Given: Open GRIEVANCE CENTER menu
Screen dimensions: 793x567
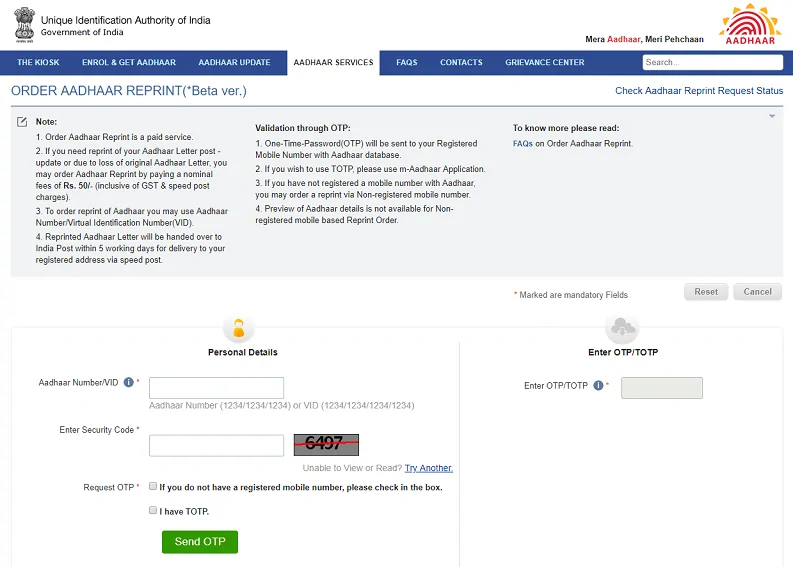Looking at the screenshot, I should tap(545, 62).
